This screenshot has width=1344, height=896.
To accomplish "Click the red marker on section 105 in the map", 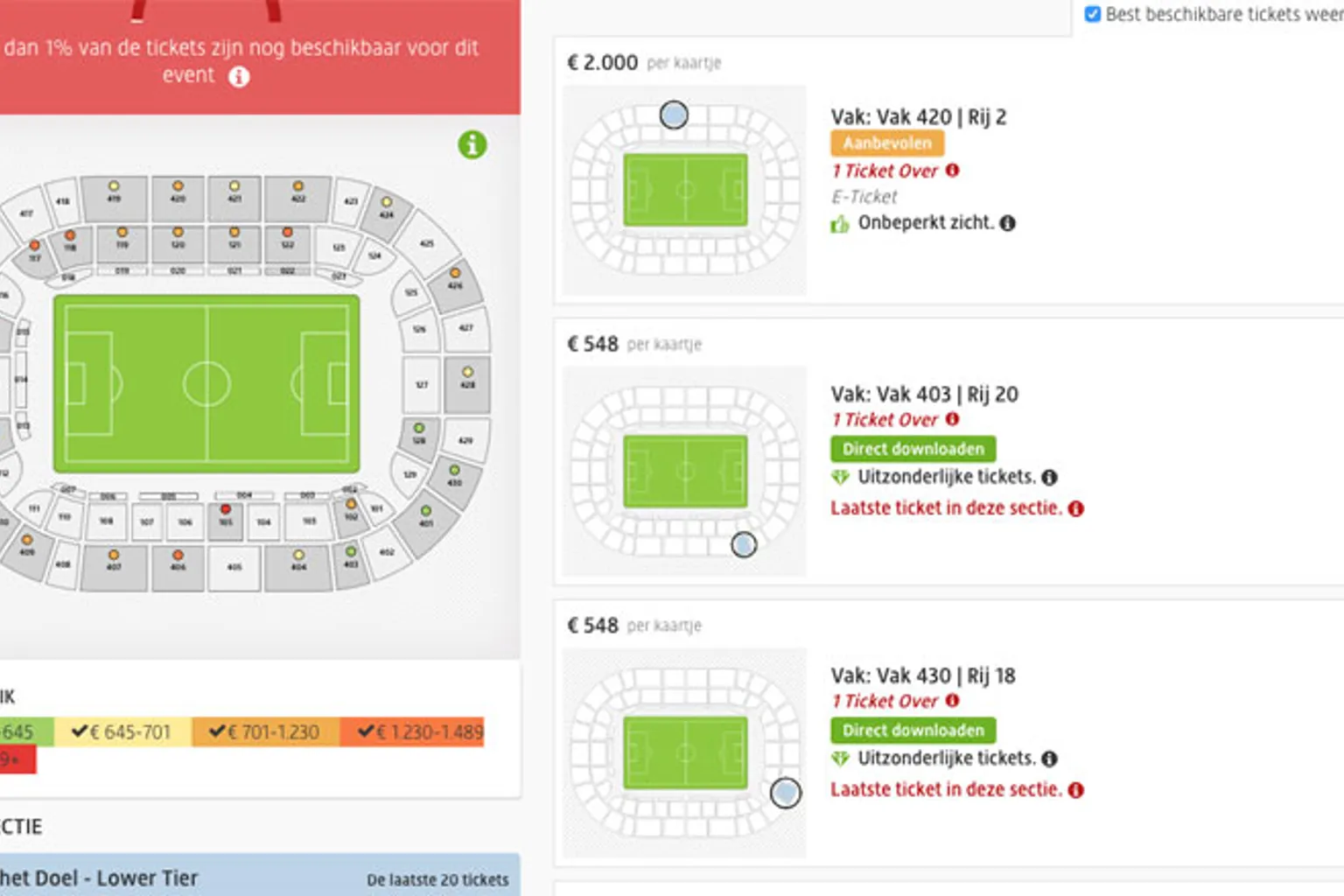I will pos(226,509).
